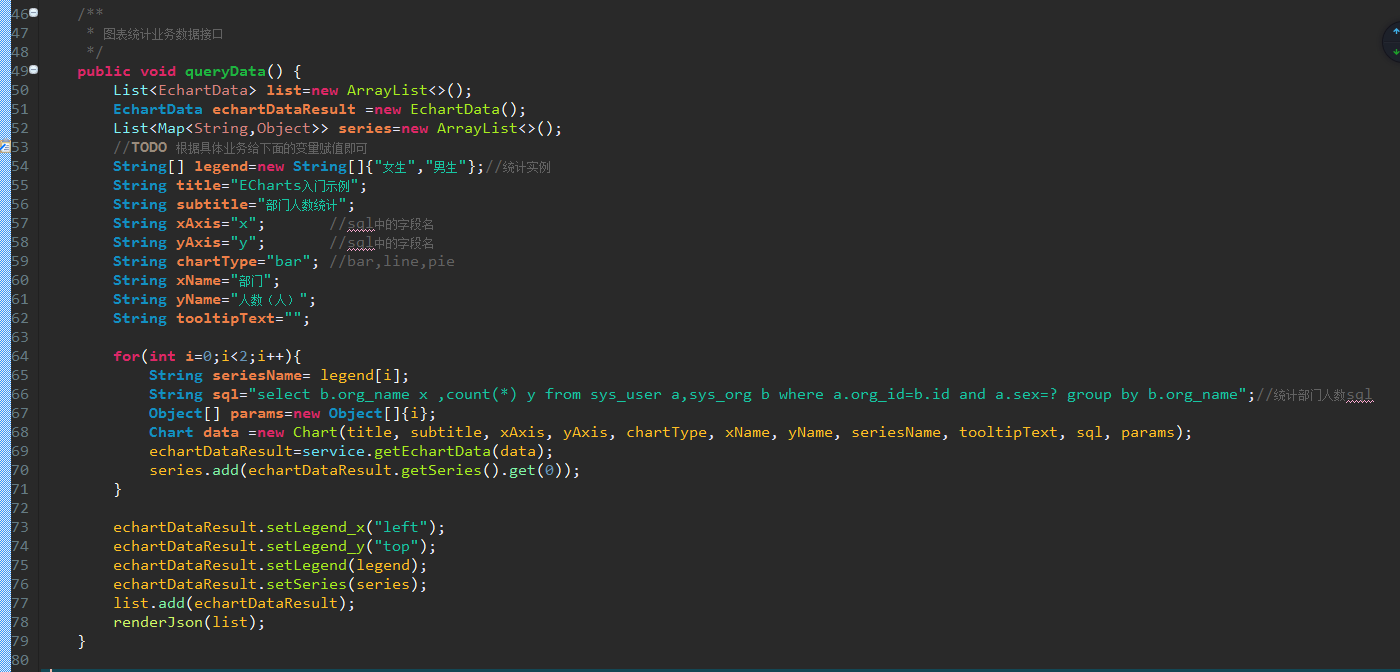Click the //bar,line,pie comment
The height and width of the screenshot is (672, 1400).
coord(392,261)
